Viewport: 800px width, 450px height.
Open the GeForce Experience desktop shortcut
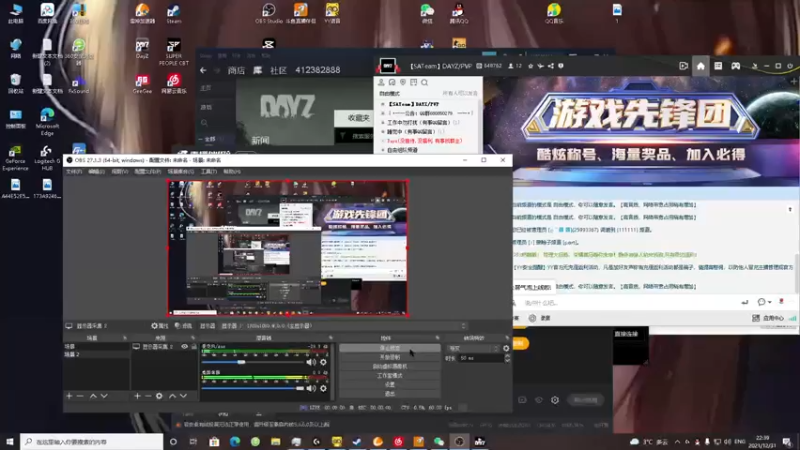(15, 158)
